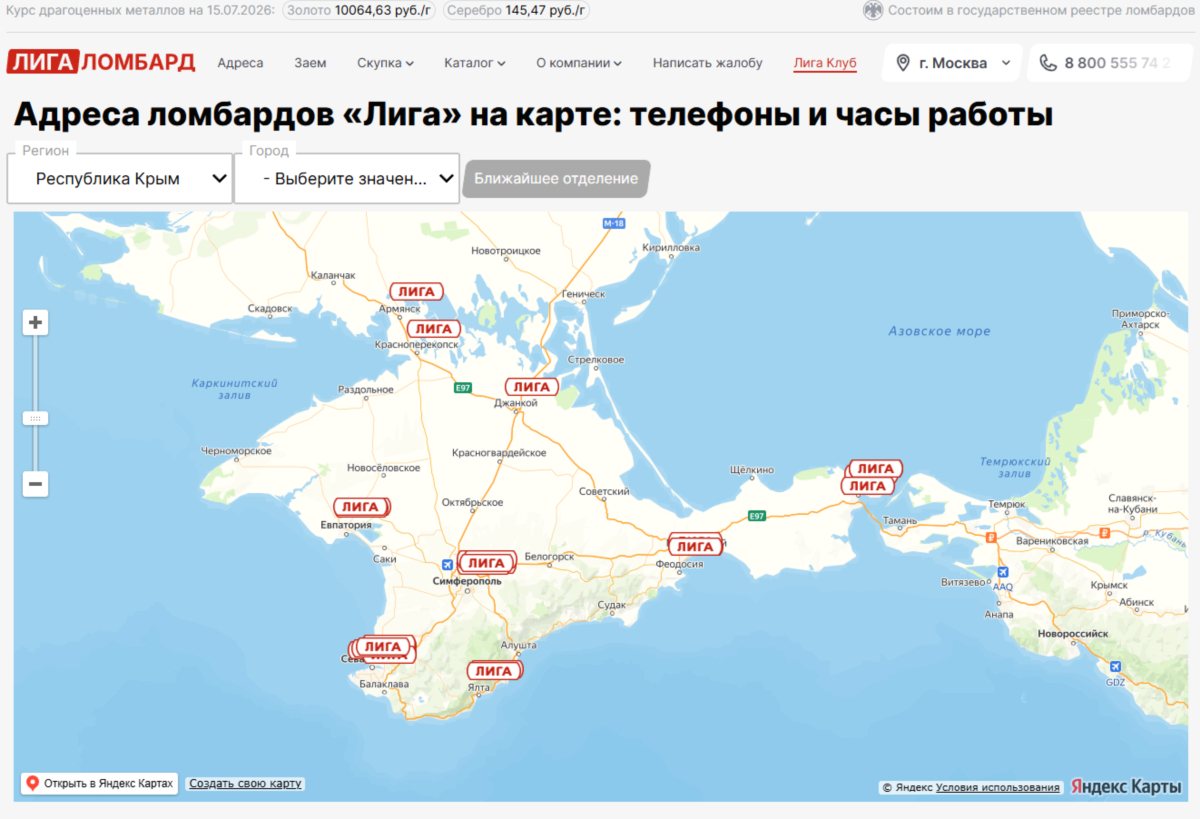The height and width of the screenshot is (819, 1200).
Task: Expand the Скупка menu
Action: pos(385,63)
